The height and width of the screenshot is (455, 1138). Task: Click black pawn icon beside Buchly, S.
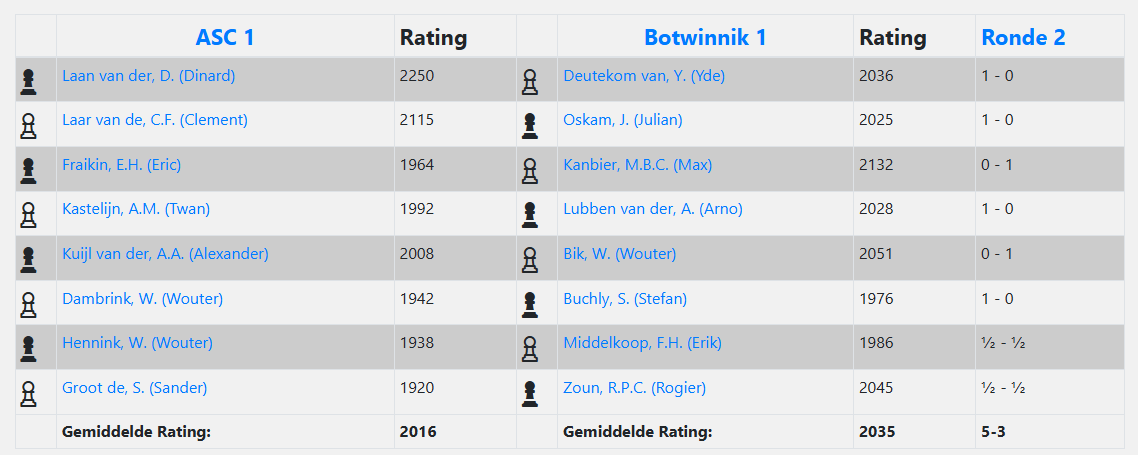pos(530,304)
